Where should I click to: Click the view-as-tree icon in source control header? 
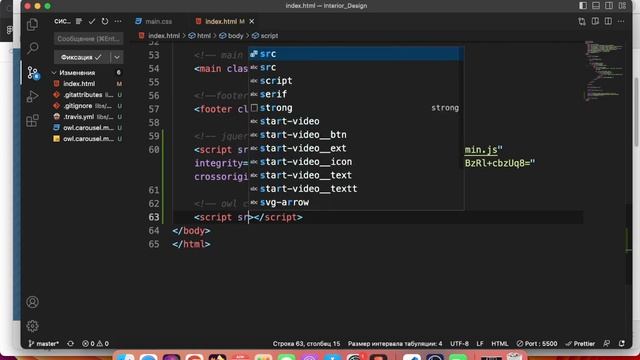point(79,21)
